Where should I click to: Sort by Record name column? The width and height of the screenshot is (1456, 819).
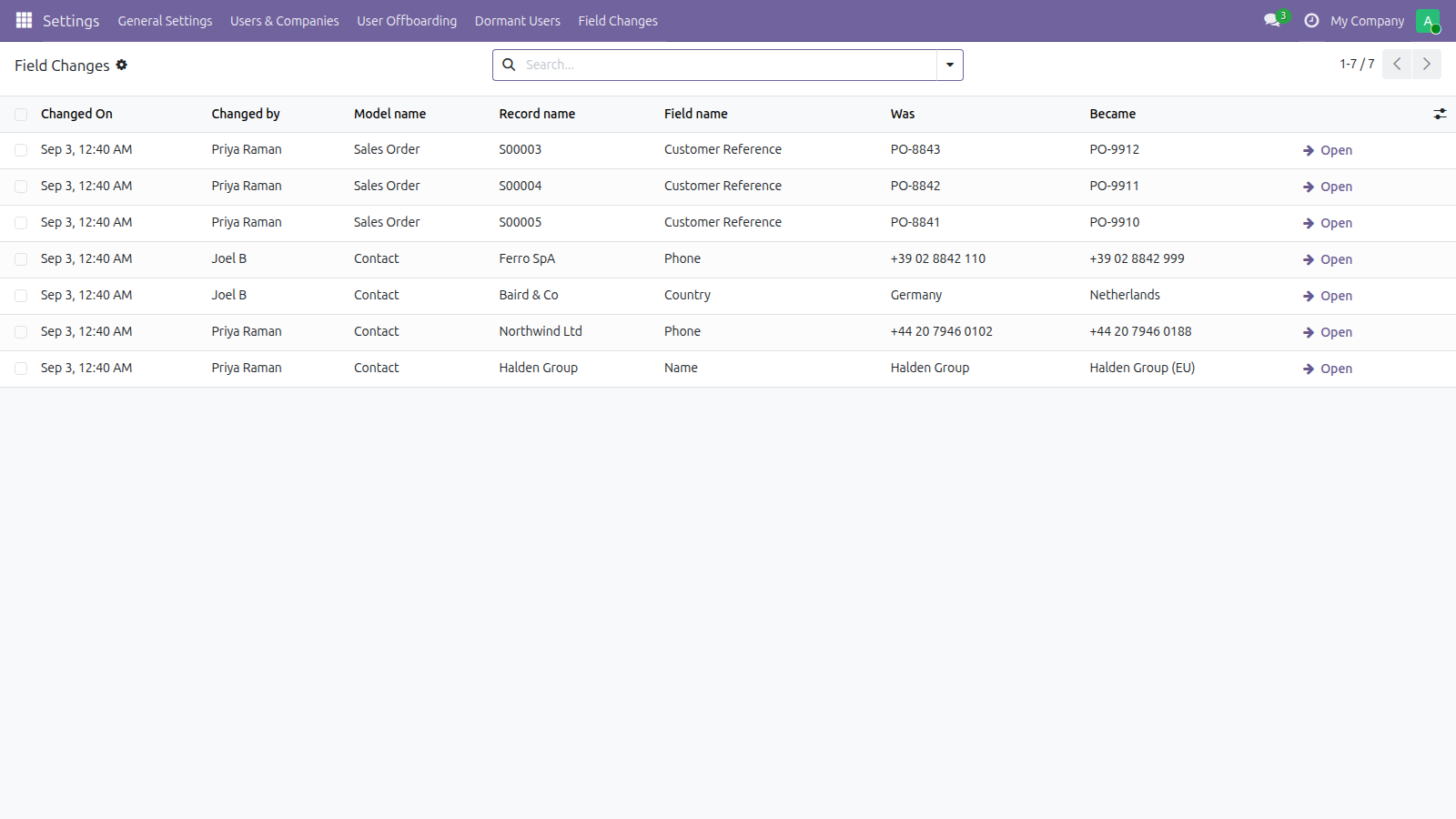(537, 114)
